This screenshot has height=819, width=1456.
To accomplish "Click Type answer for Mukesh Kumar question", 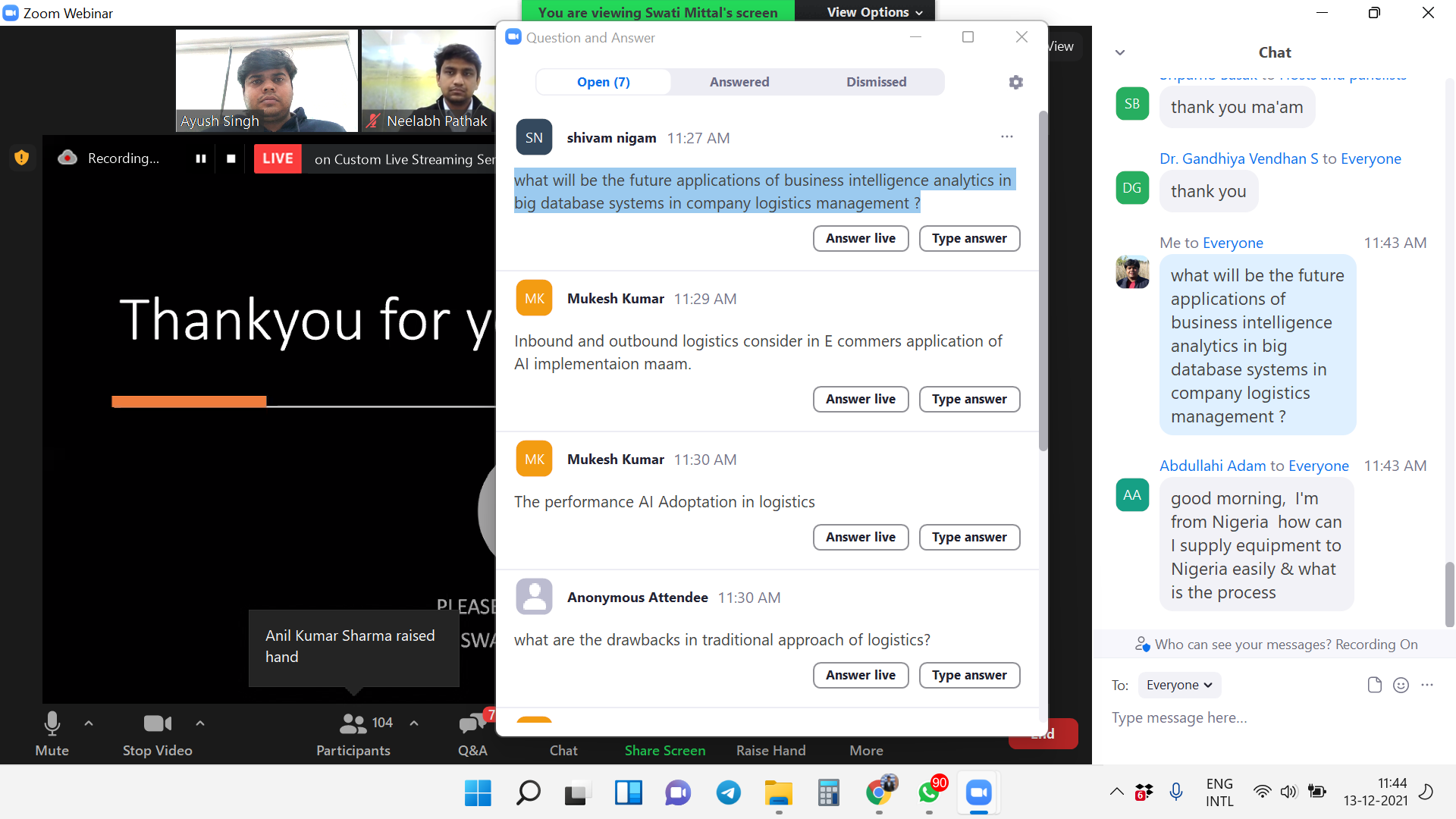I will point(967,398).
